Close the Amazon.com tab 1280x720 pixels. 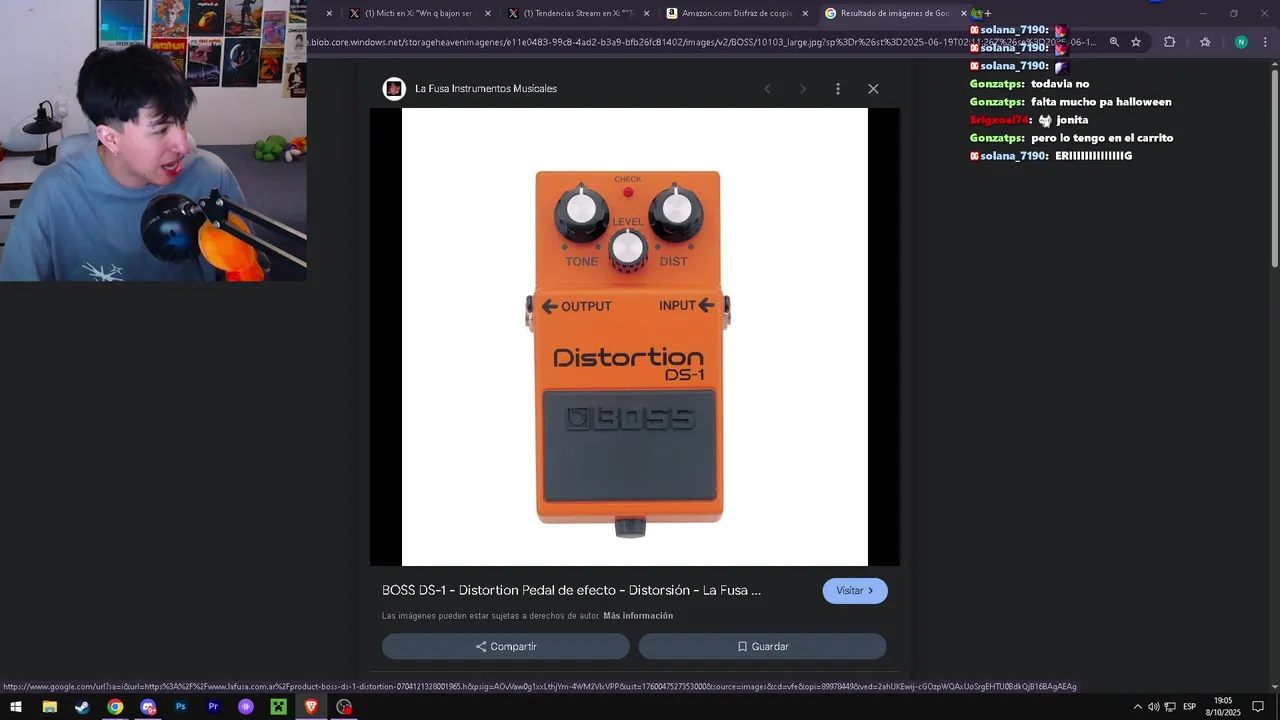pos(805,14)
